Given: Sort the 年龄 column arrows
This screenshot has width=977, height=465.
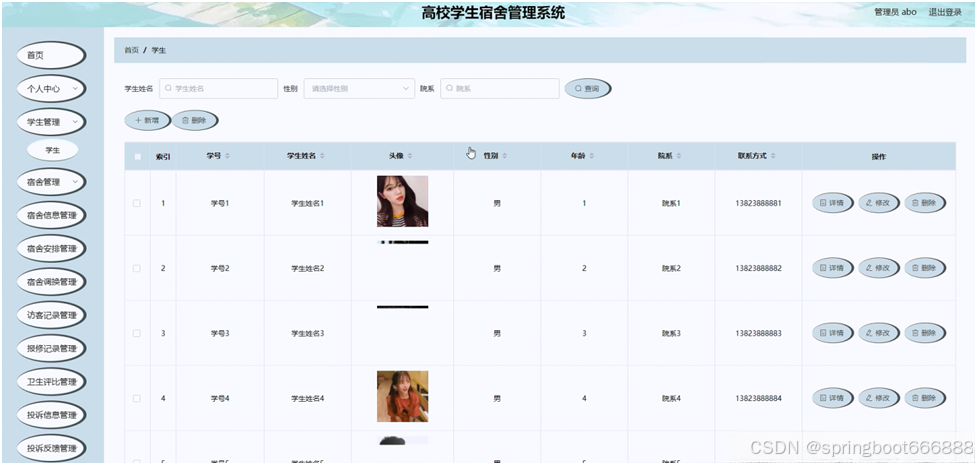Looking at the screenshot, I should pyautogui.click(x=592, y=156).
